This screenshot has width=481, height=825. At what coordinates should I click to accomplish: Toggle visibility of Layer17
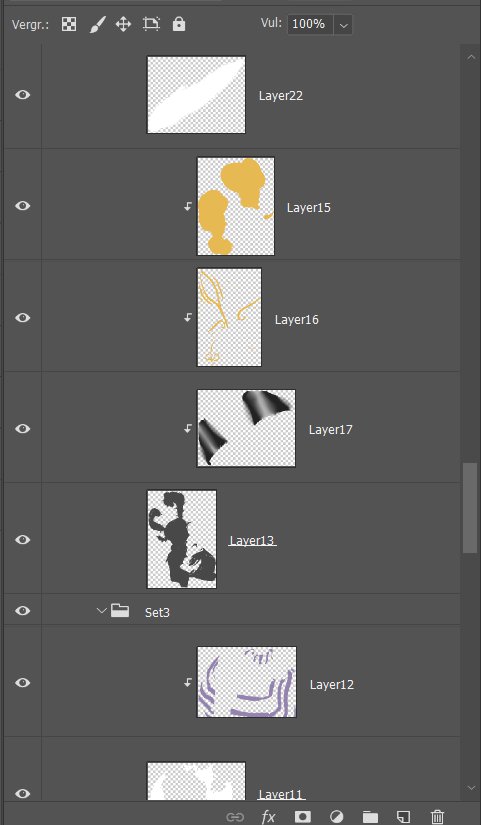coord(22,429)
